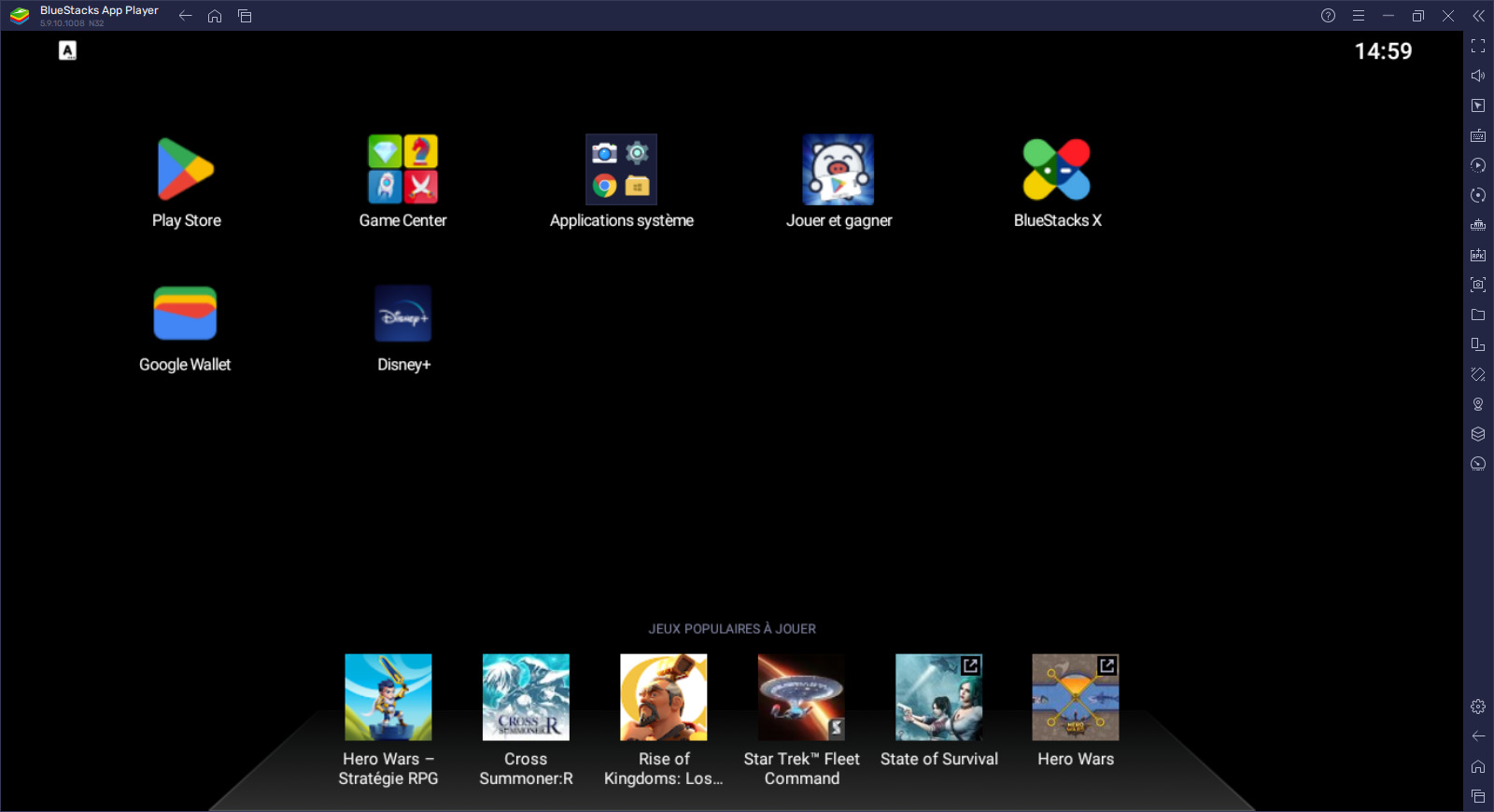Open the help question mark icon

(x=1328, y=16)
